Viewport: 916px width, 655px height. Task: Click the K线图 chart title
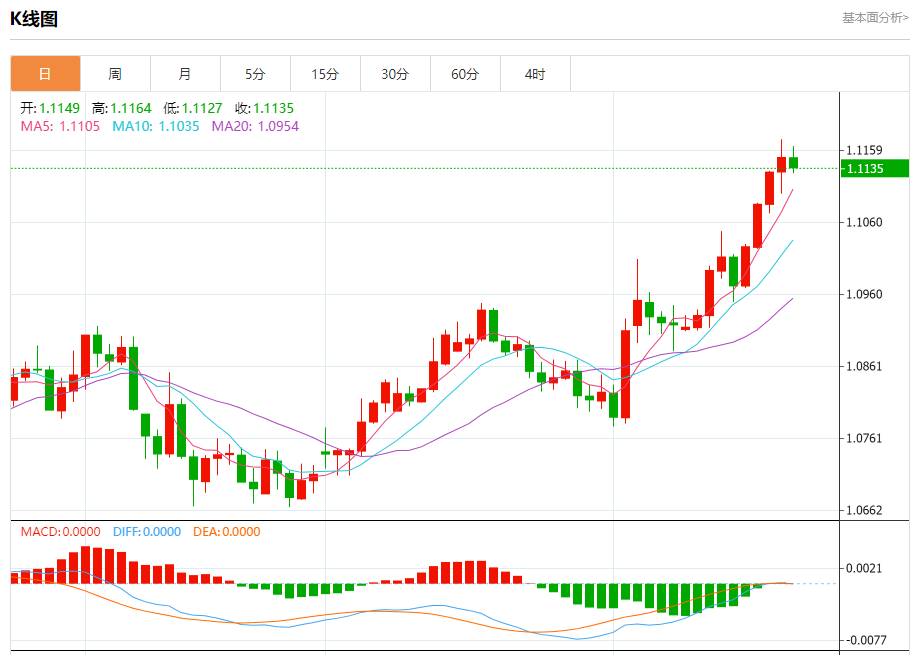(x=34, y=19)
